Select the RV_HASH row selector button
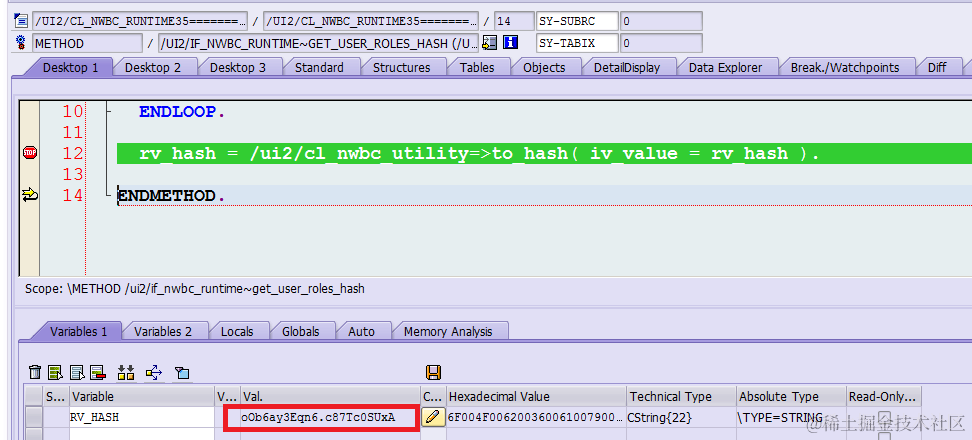The width and height of the screenshot is (972, 440). pyautogui.click(x=33, y=417)
